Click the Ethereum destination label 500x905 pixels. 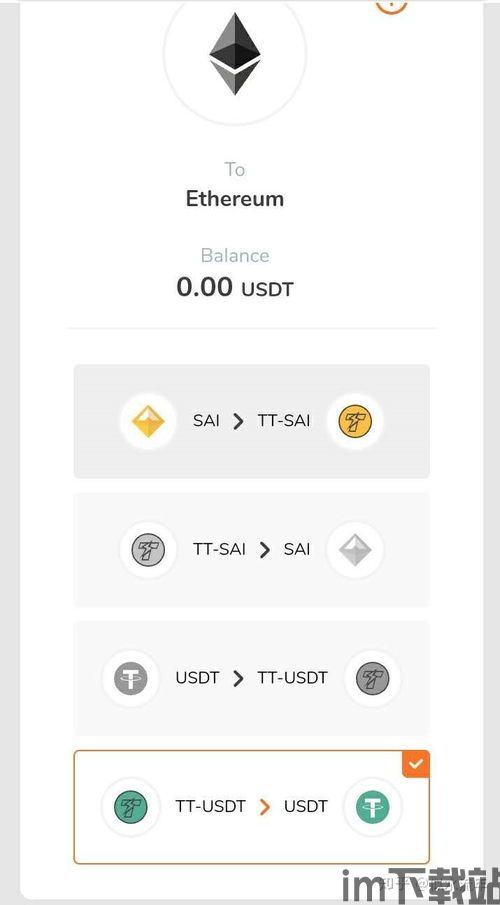click(x=235, y=199)
